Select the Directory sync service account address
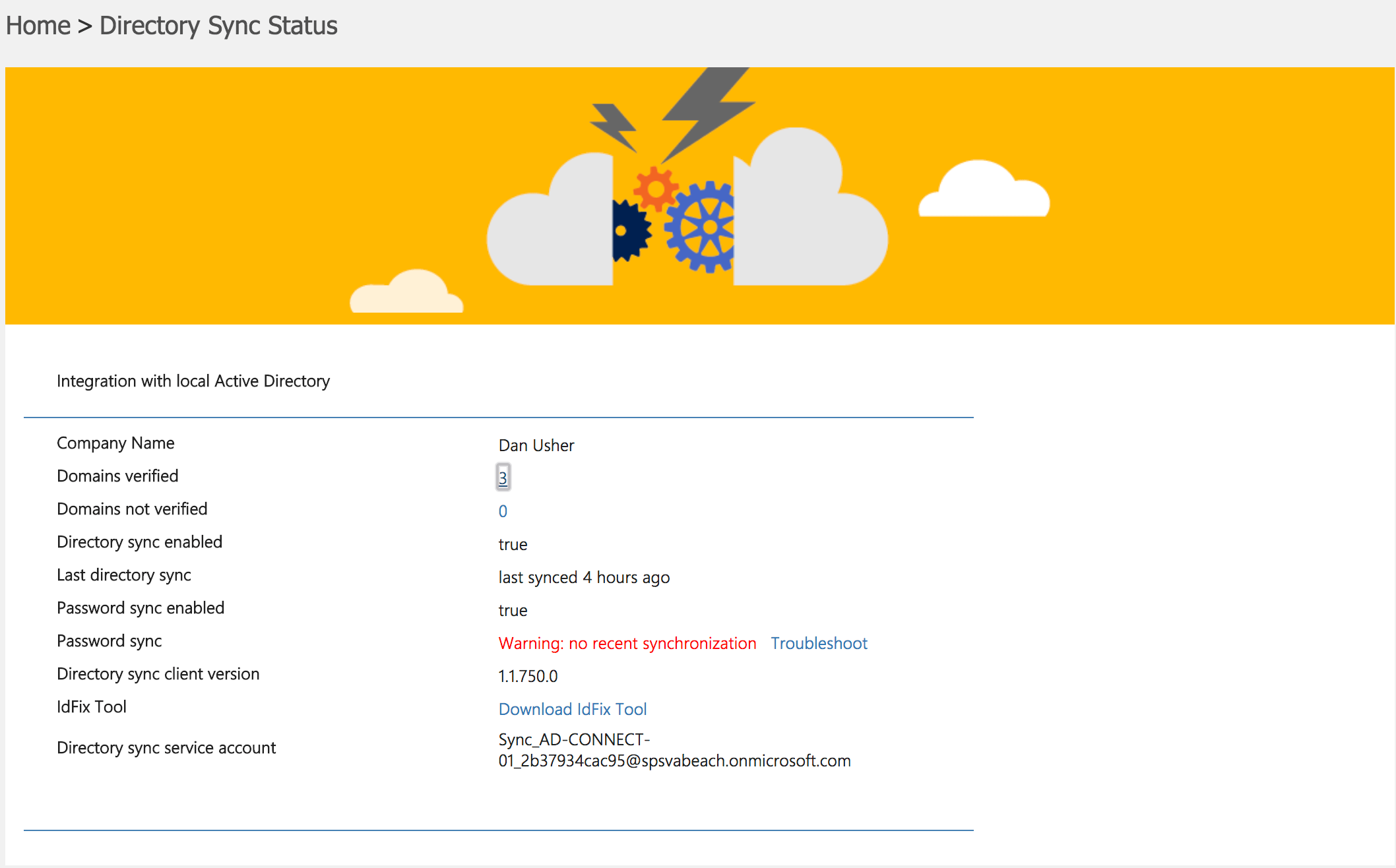 [x=674, y=750]
